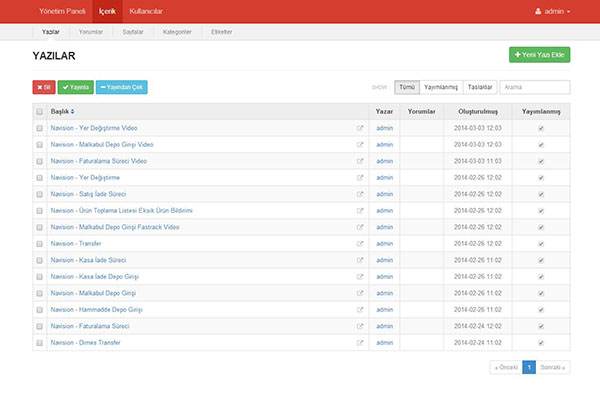The width and height of the screenshot is (600, 400).
Task: Click date 2014-03-03 11:03 cell
Action: pyautogui.click(x=478, y=161)
